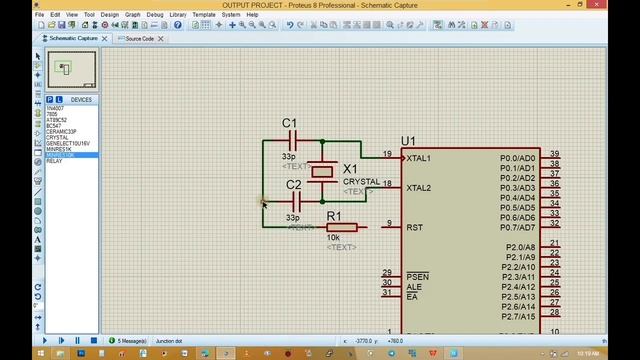Select the 2D Graphics Box tool

point(38,202)
